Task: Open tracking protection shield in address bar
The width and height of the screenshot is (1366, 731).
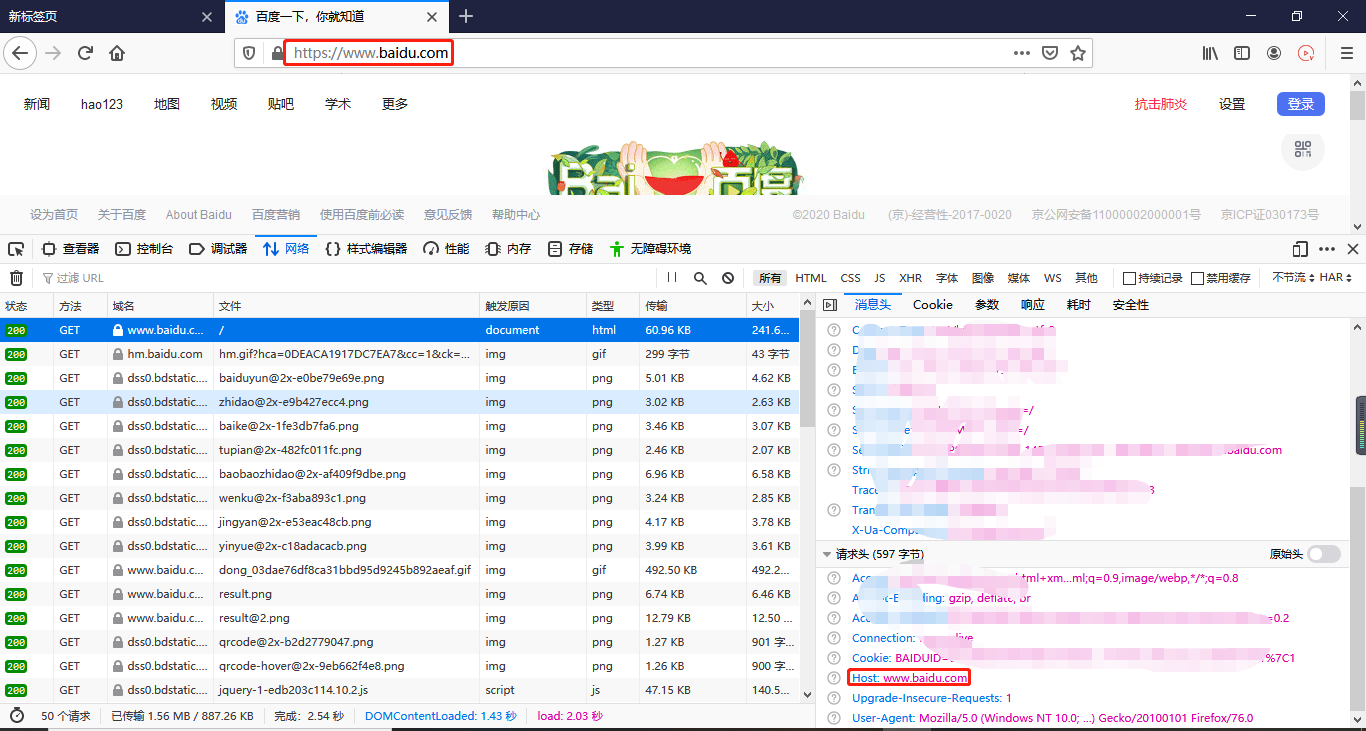Action: click(x=250, y=53)
